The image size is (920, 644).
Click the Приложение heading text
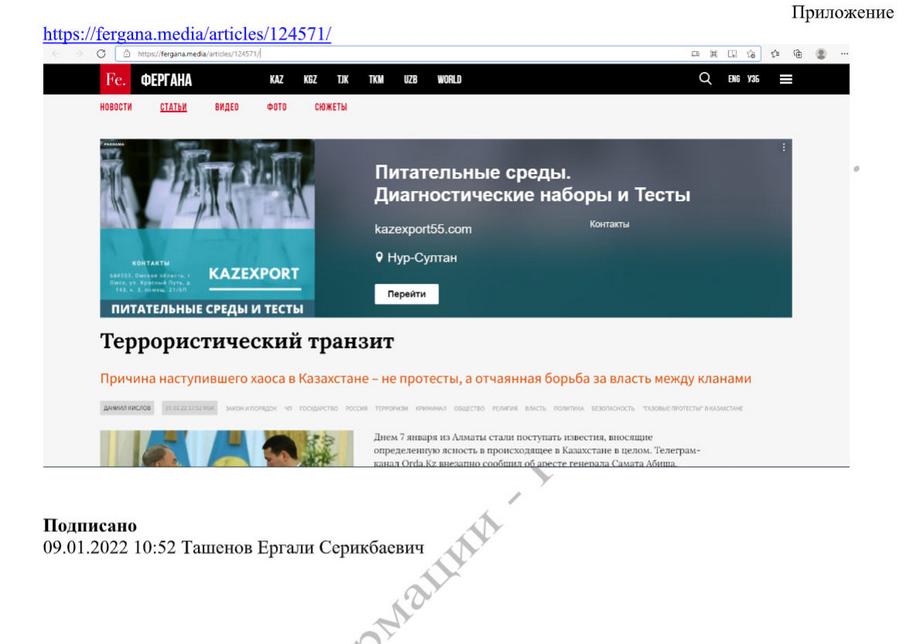coord(843,12)
